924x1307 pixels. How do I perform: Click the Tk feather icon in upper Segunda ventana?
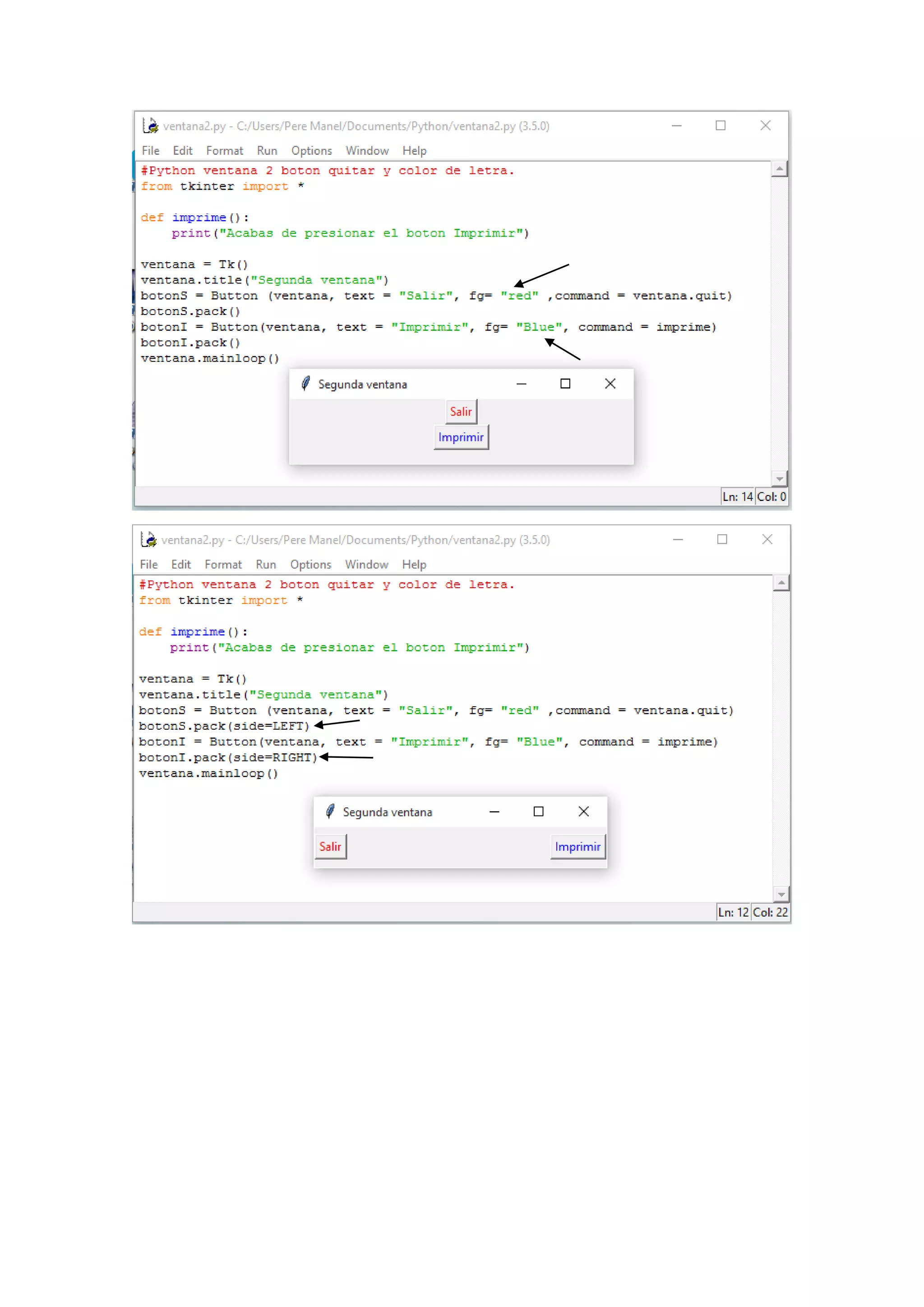coord(305,384)
